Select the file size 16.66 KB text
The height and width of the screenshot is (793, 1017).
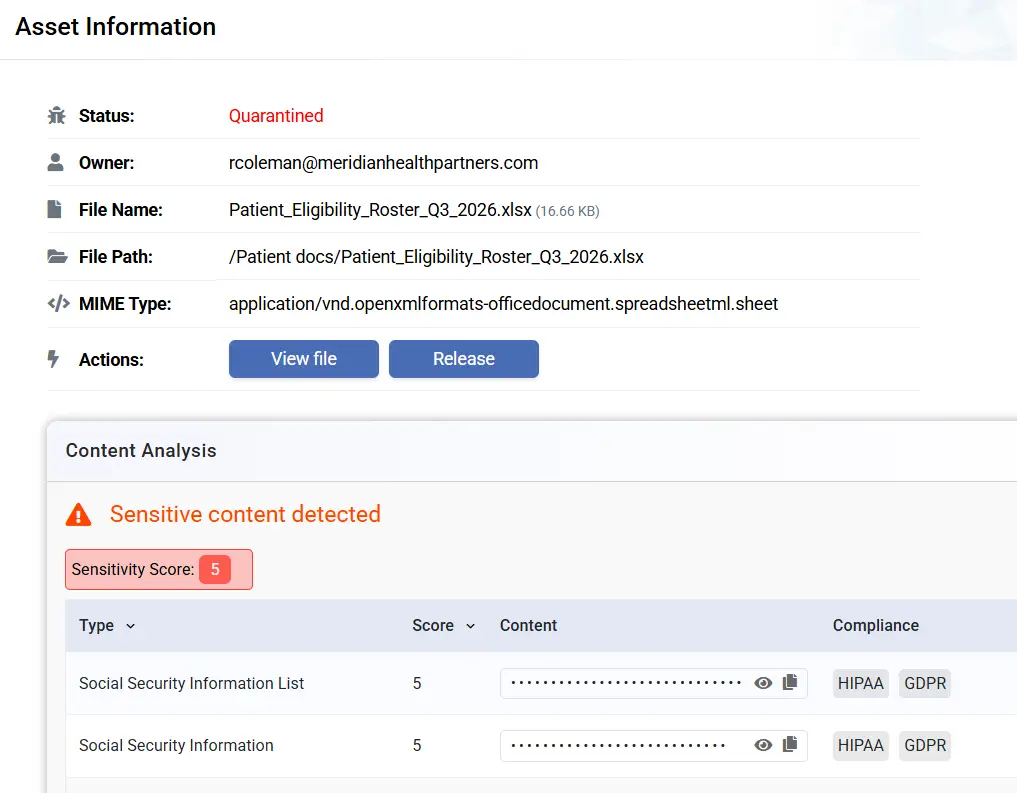568,211
